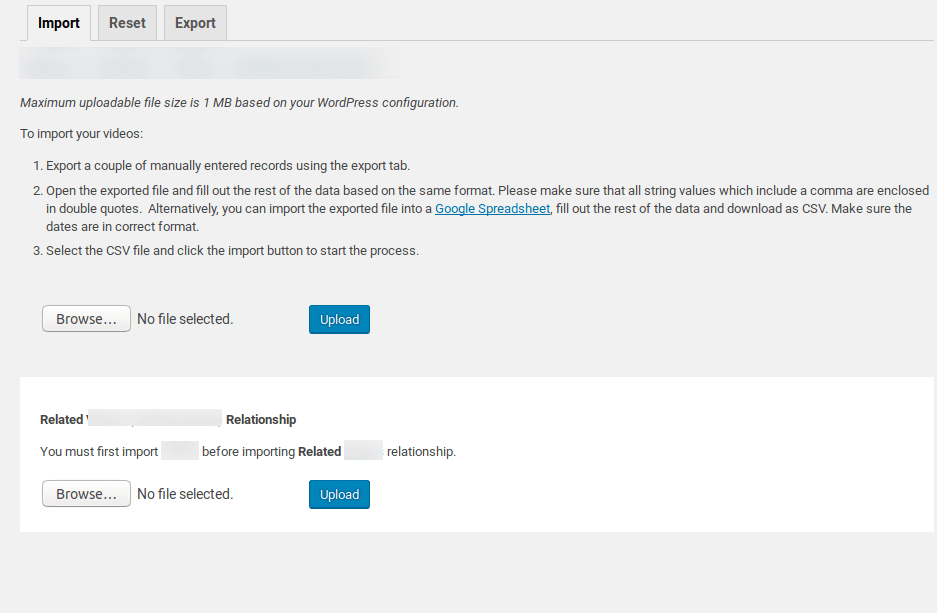
Task: Click the maximum uploadable file size notice
Action: [x=239, y=102]
